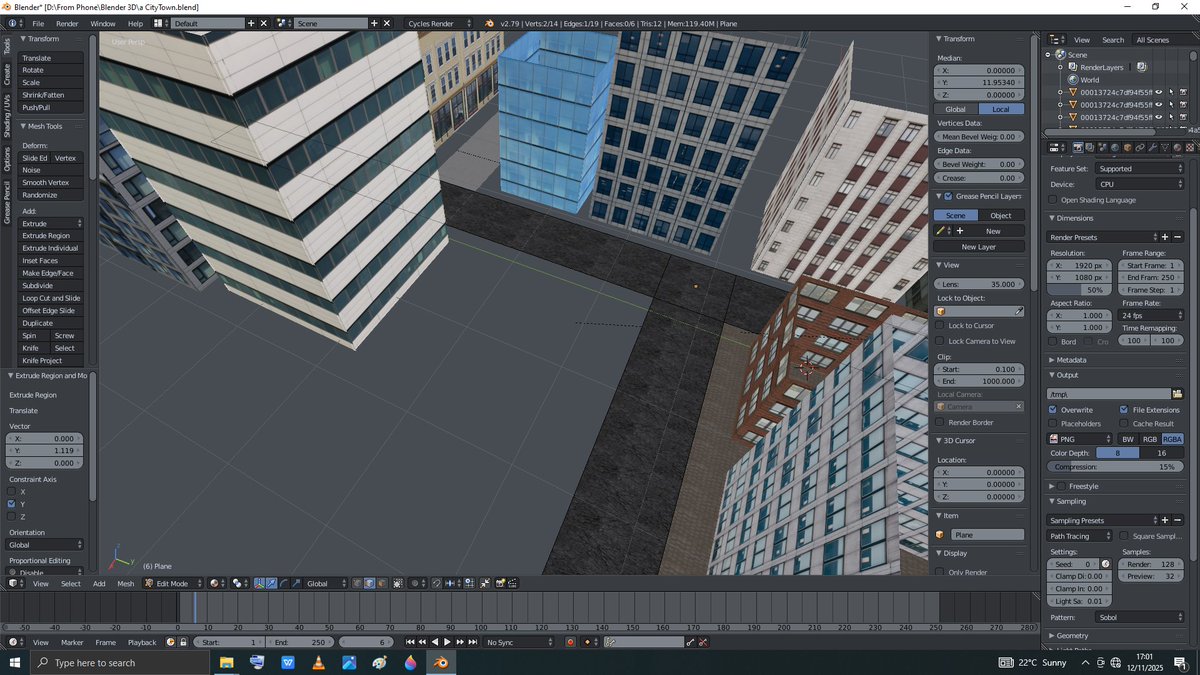Toggle File Extensions checkbox
Image resolution: width=1200 pixels, height=675 pixels.
pos(1124,410)
